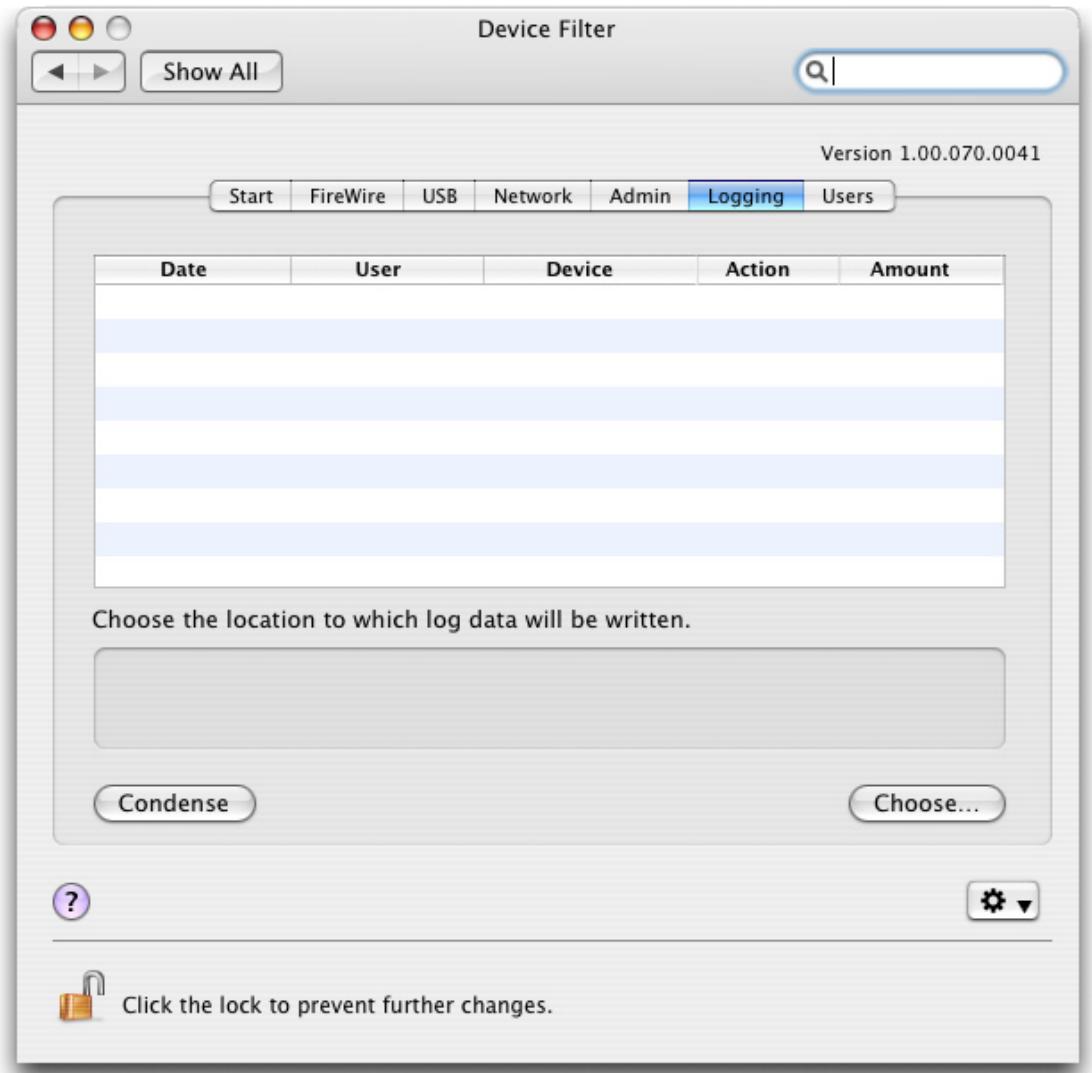Sort by the Amount column header

(921, 269)
